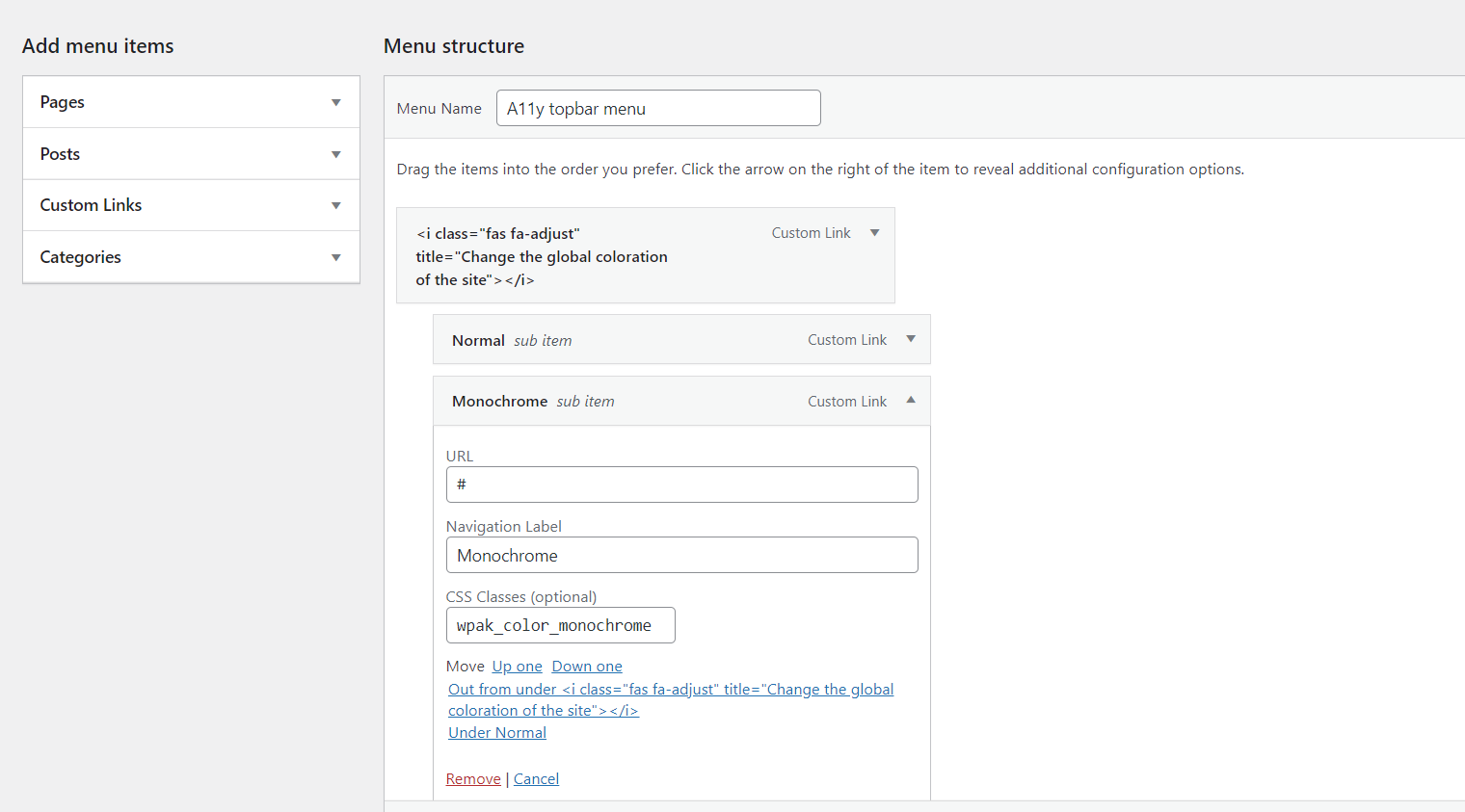The width and height of the screenshot is (1465, 812).
Task: Expand the Normal sub item arrow
Action: (911, 339)
